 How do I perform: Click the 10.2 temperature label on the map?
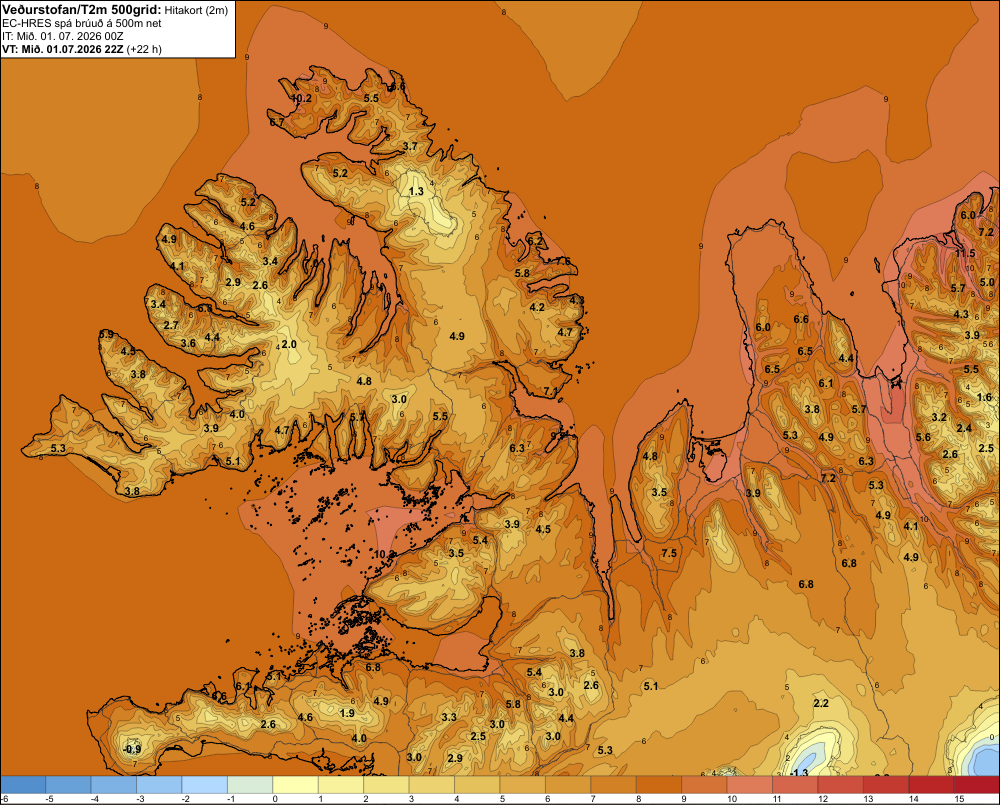coord(302,98)
